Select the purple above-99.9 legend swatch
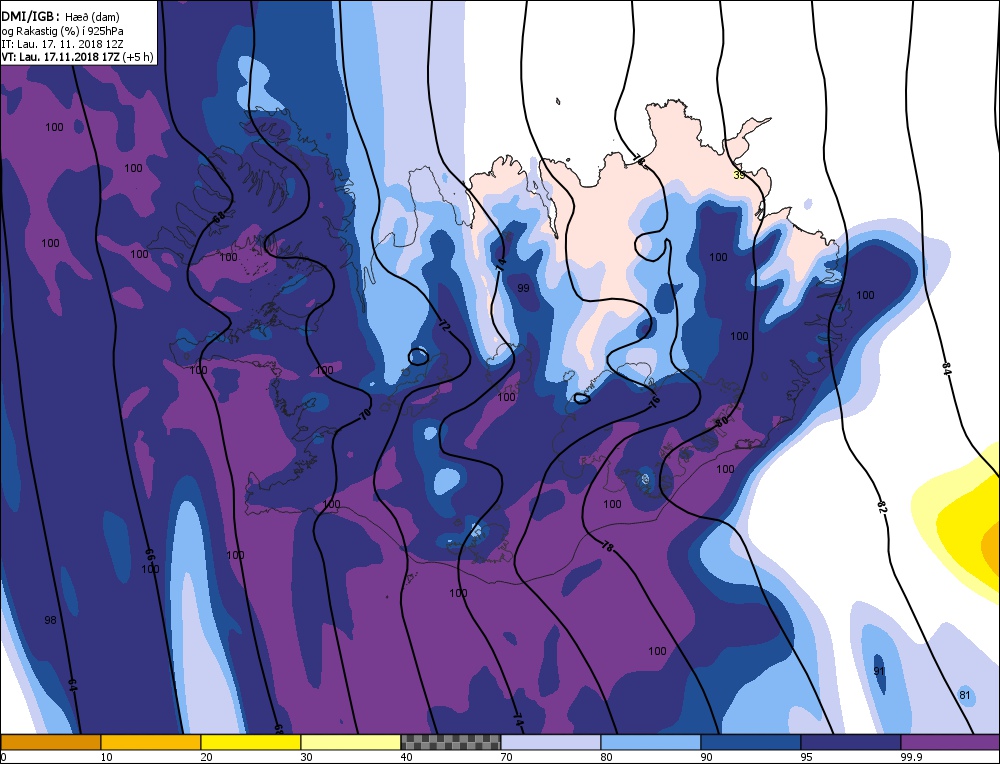This screenshot has height=764, width=1000. click(x=950, y=742)
